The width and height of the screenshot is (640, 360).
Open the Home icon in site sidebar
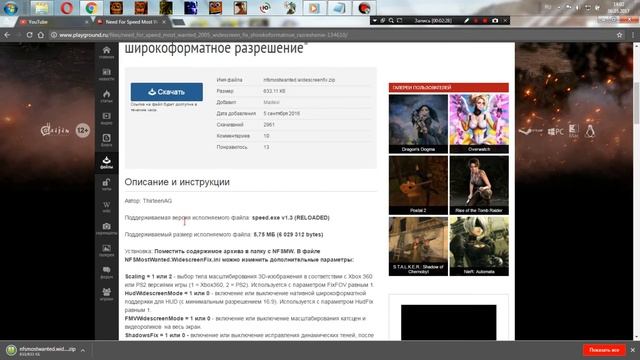[x=107, y=53]
